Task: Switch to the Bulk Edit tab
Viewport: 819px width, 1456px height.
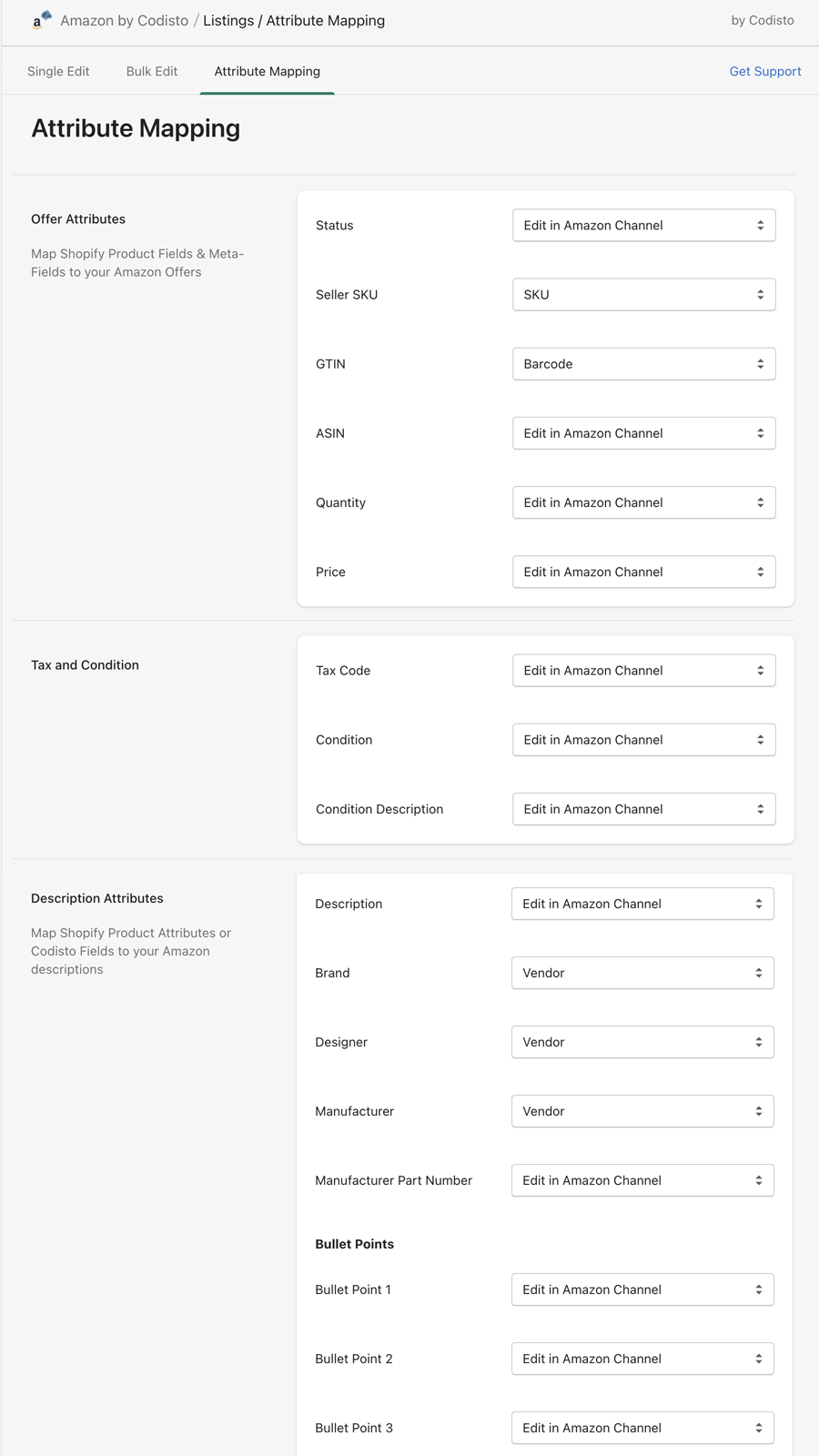Action: click(x=152, y=71)
